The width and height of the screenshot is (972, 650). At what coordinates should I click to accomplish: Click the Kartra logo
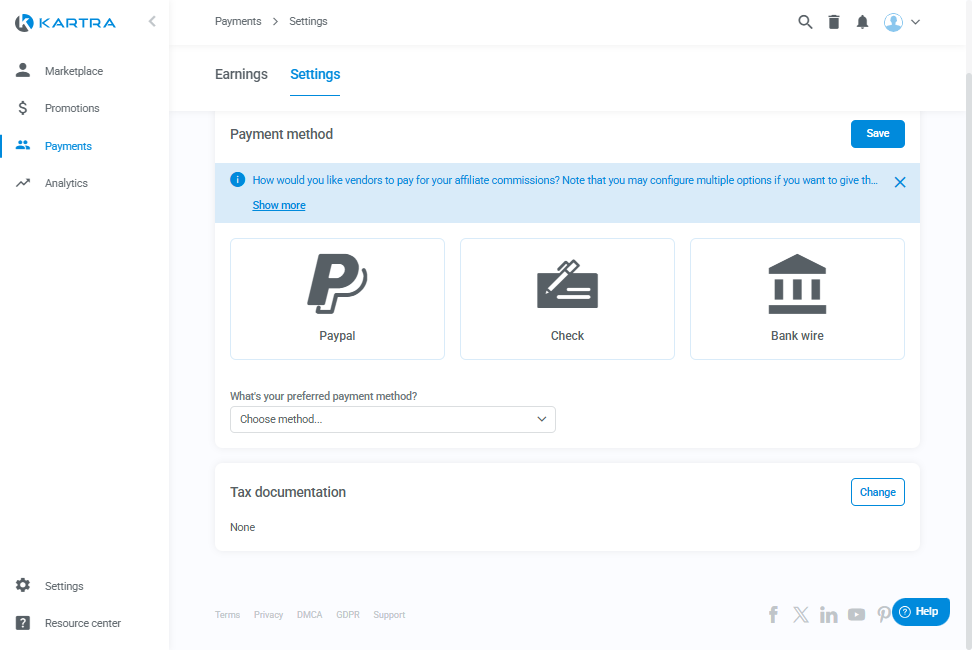tap(65, 23)
